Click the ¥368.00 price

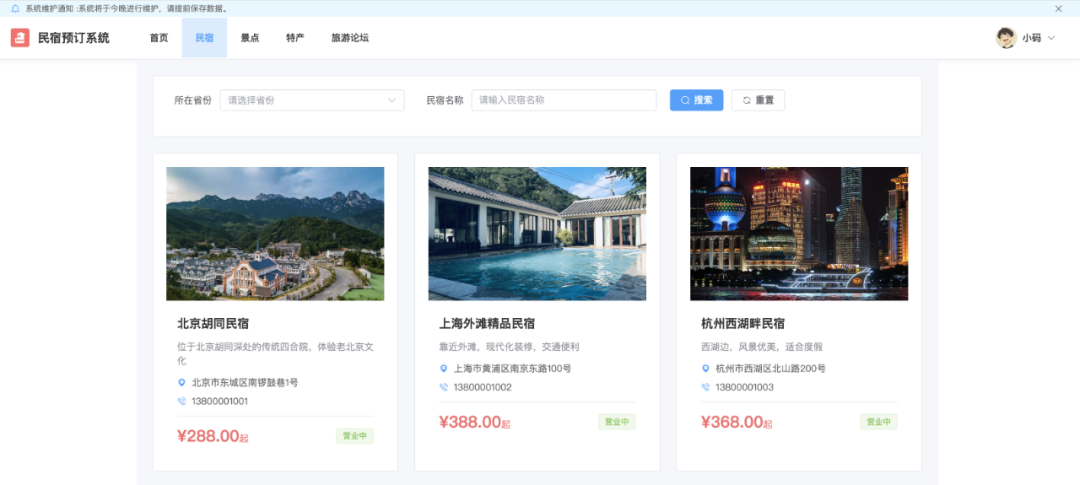732,422
